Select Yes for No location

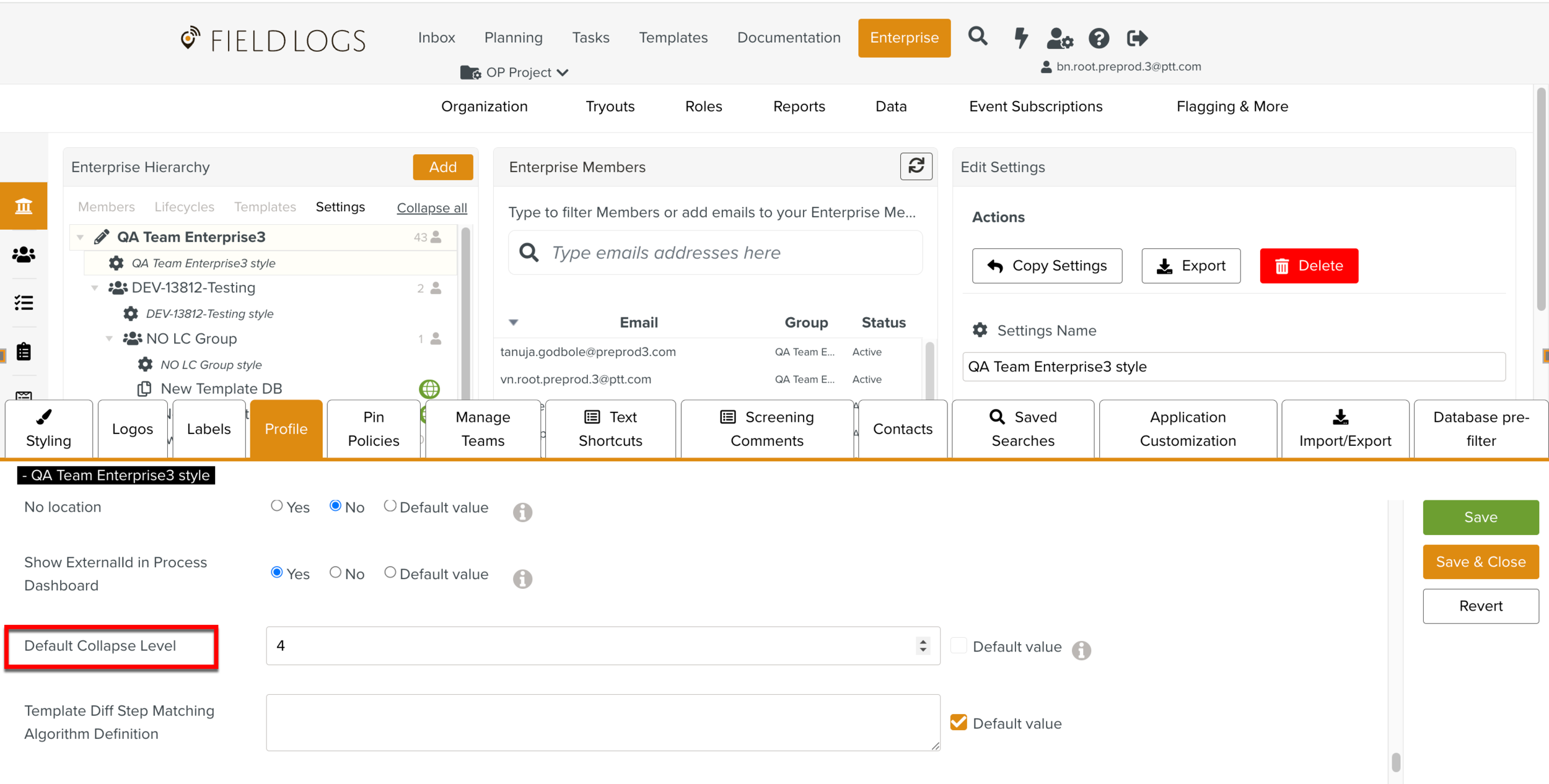277,506
